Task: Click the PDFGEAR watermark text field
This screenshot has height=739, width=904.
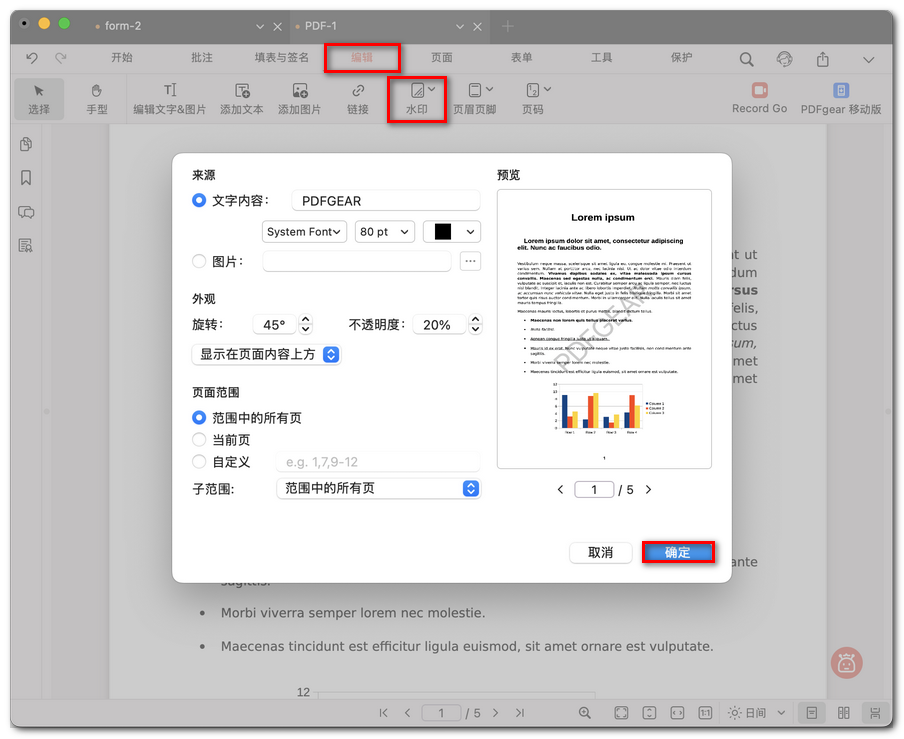Action: tap(385, 201)
